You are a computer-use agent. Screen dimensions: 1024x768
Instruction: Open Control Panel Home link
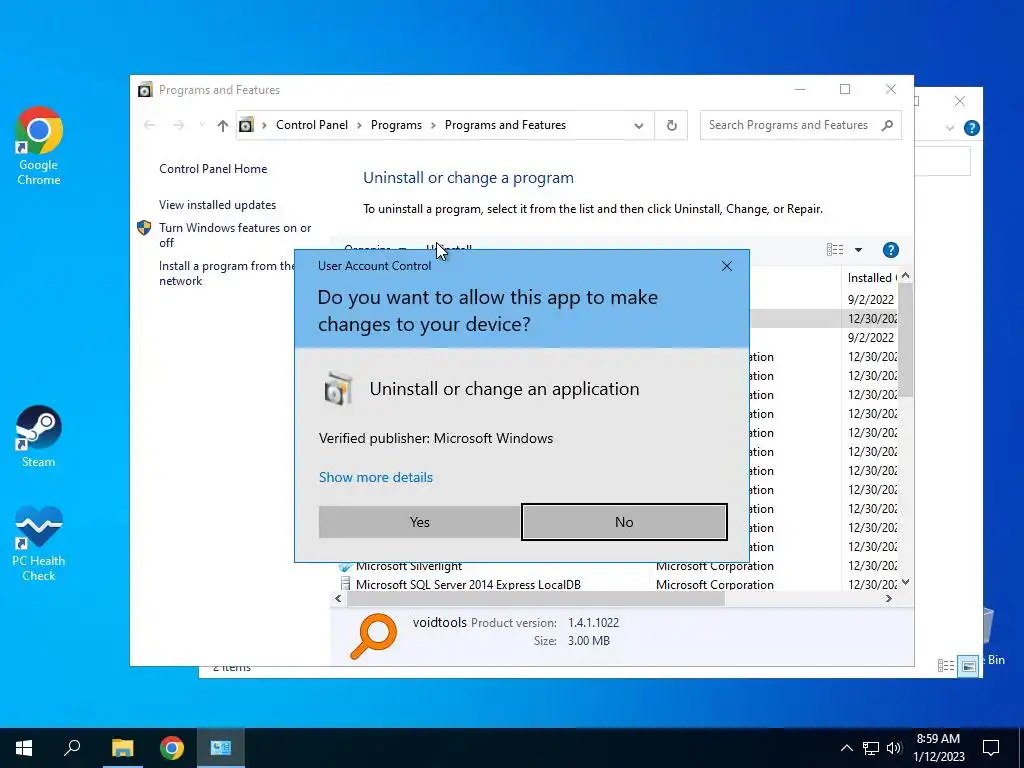coord(213,168)
